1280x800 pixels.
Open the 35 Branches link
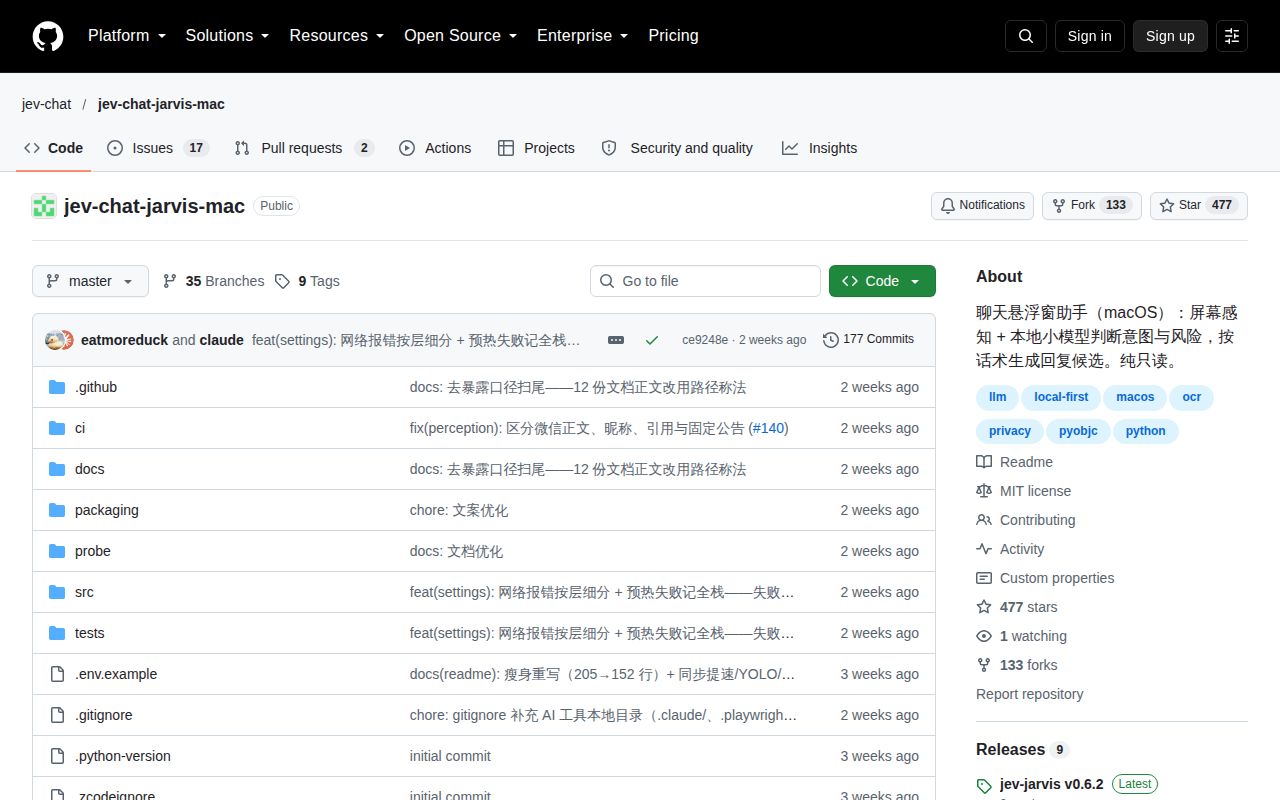[213, 281]
